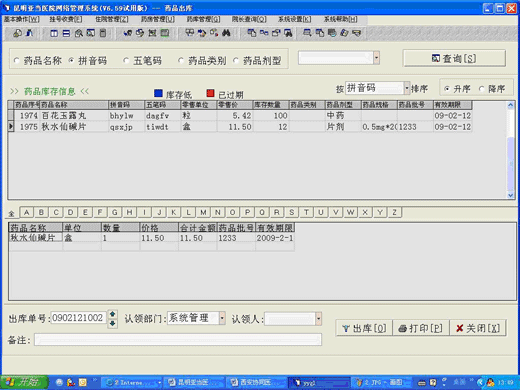Click the first icon in the third toolbar group
520x390 pixels.
point(128,33)
